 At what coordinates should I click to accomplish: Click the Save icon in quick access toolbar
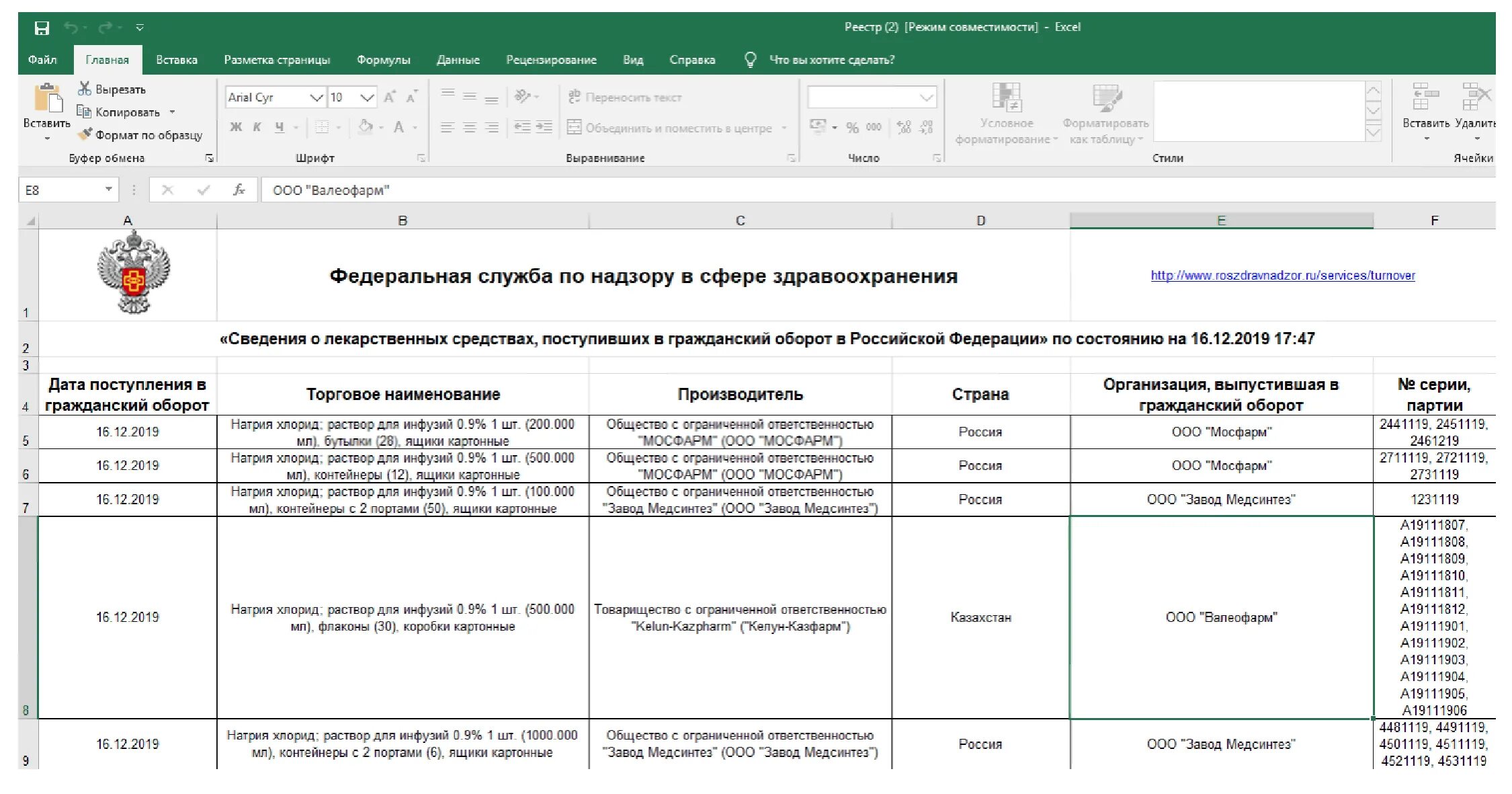click(42, 28)
